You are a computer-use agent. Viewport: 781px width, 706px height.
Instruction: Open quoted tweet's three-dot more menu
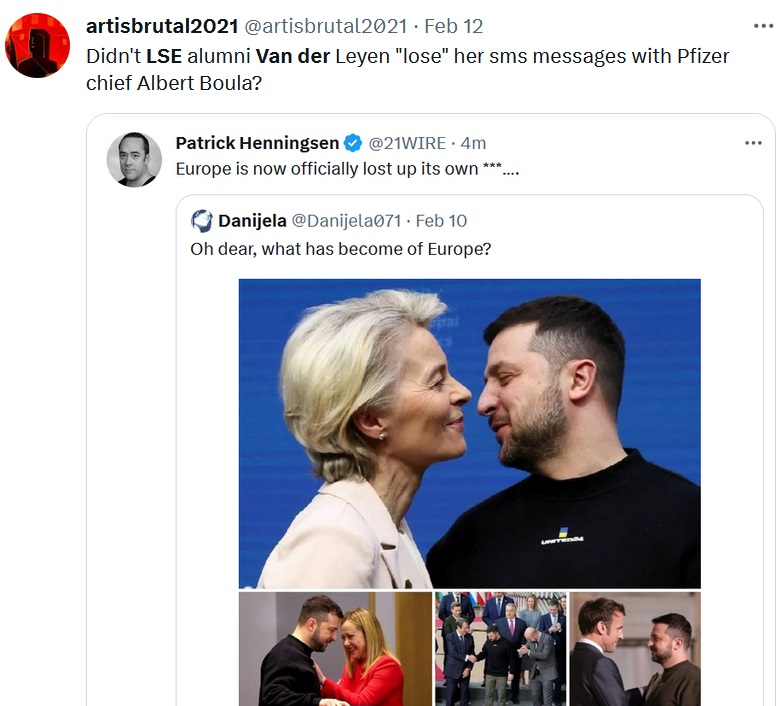click(x=753, y=143)
